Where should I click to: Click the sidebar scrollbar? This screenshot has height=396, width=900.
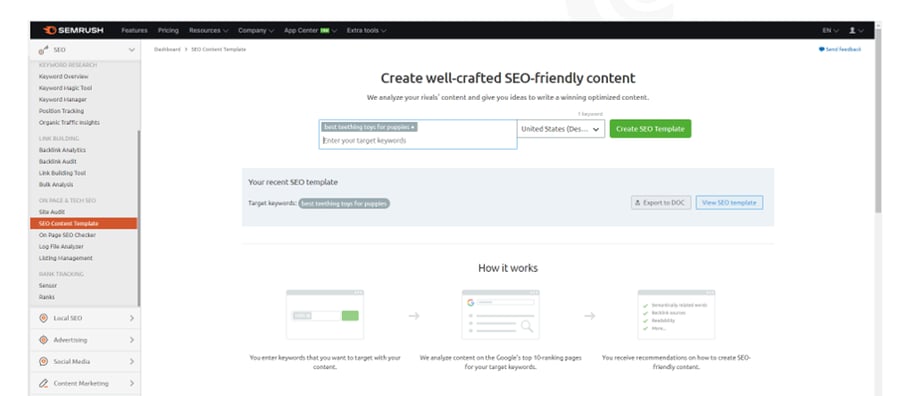[138, 218]
